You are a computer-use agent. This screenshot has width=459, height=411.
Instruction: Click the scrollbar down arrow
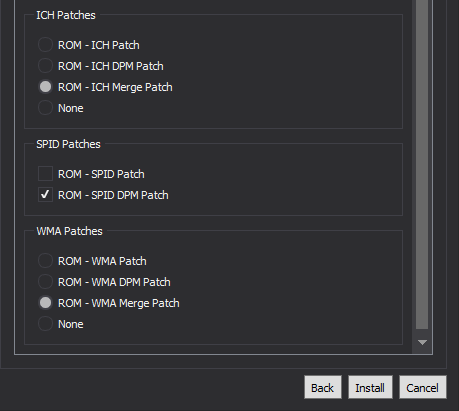[x=422, y=342]
